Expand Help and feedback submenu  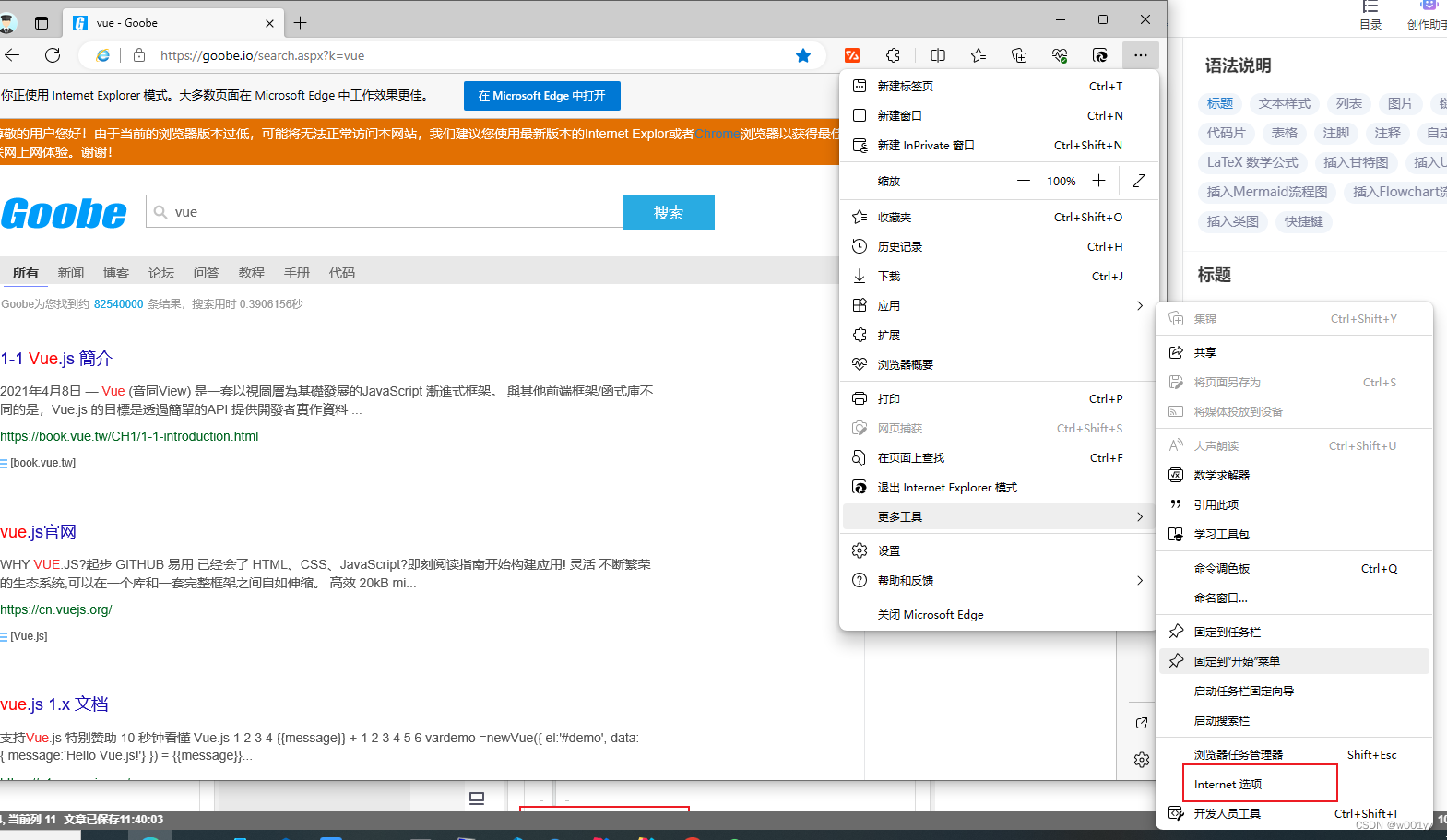pyautogui.click(x=999, y=580)
